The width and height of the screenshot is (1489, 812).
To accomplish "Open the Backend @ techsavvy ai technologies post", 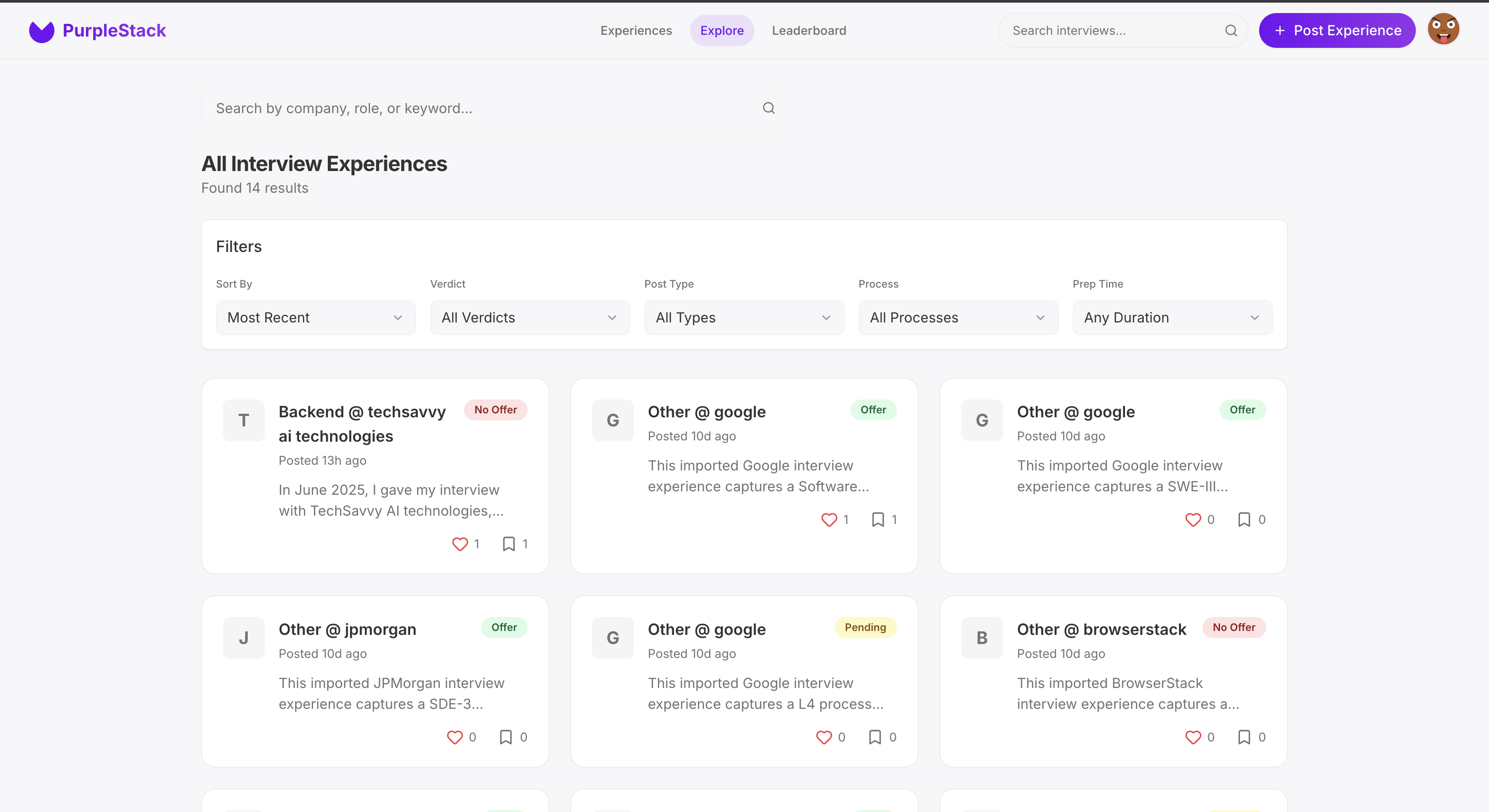I will pos(362,424).
